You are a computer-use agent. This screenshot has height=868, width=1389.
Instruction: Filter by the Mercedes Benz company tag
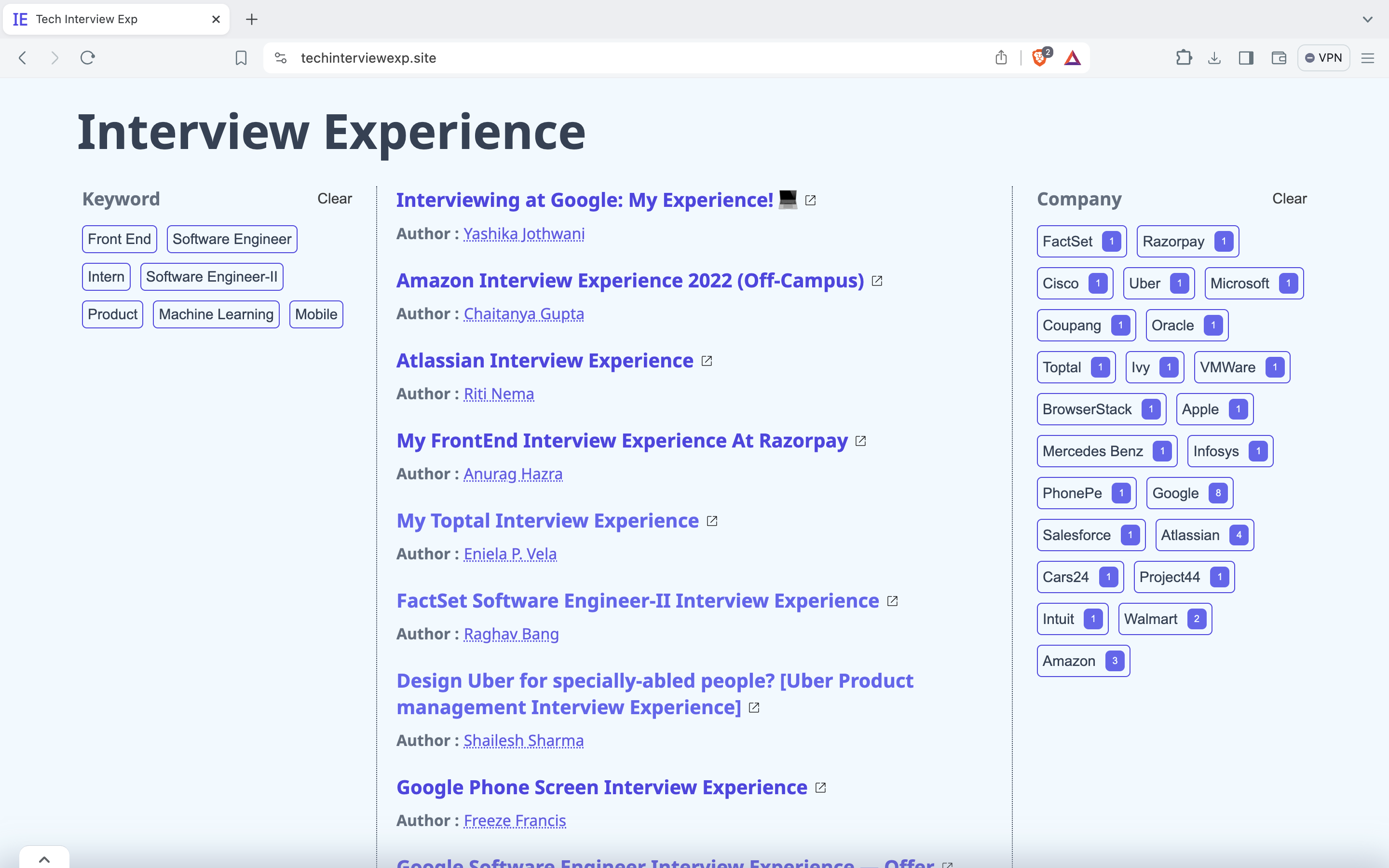click(x=1106, y=451)
